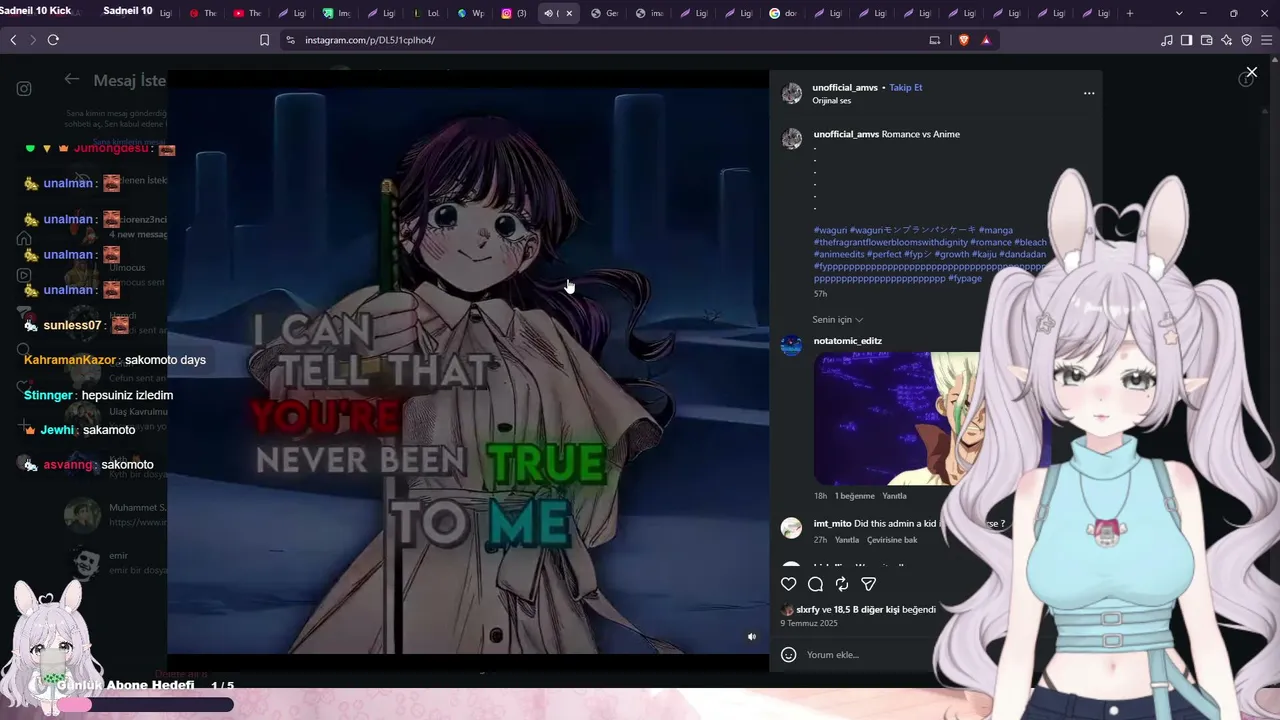Switch to the Instagram (3) tab
1280x720 pixels.
tap(514, 13)
